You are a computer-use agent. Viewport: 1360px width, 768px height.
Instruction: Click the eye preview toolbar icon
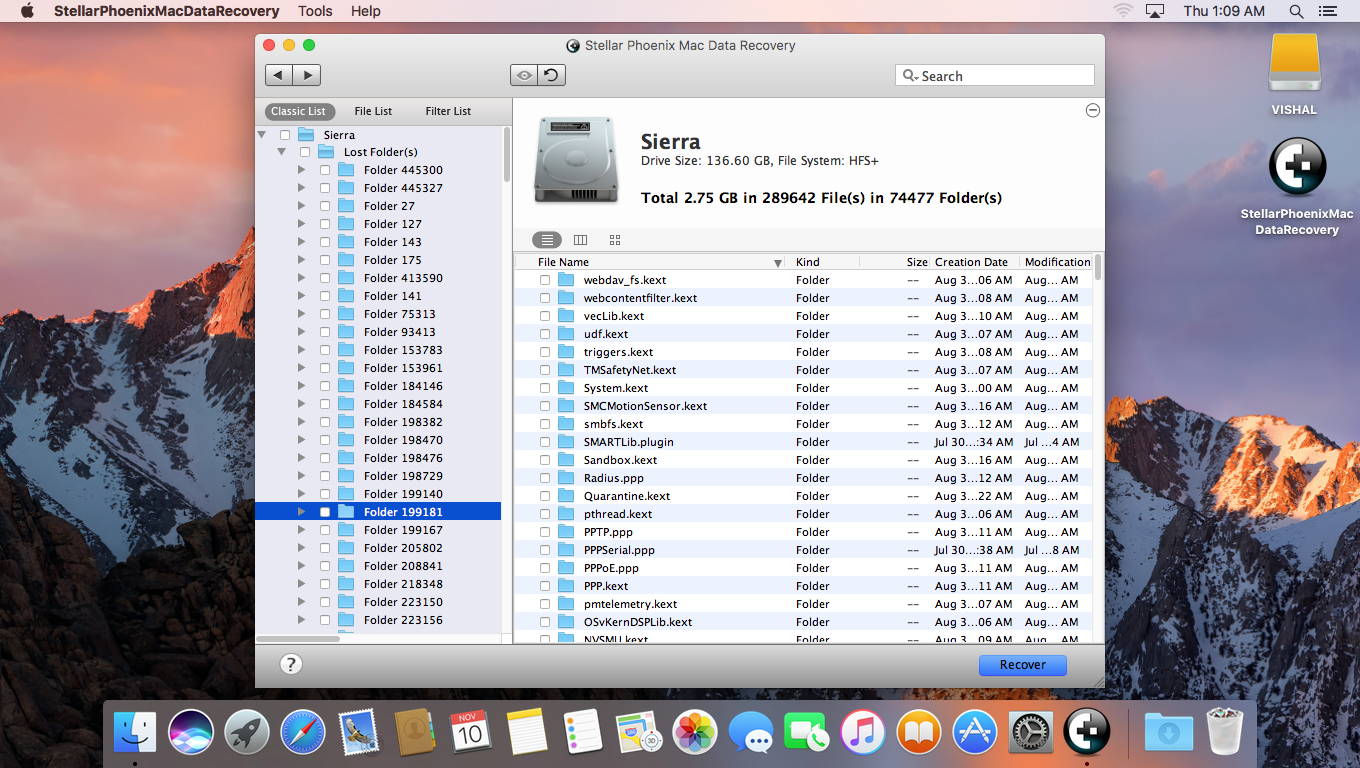pyautogui.click(x=524, y=75)
